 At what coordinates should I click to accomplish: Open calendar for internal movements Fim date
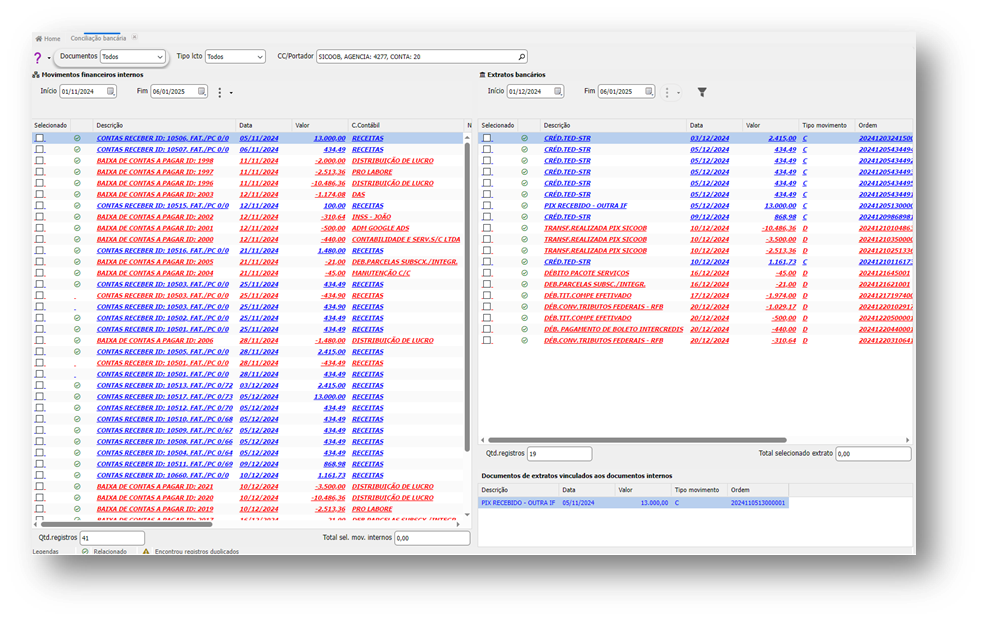pos(201,91)
